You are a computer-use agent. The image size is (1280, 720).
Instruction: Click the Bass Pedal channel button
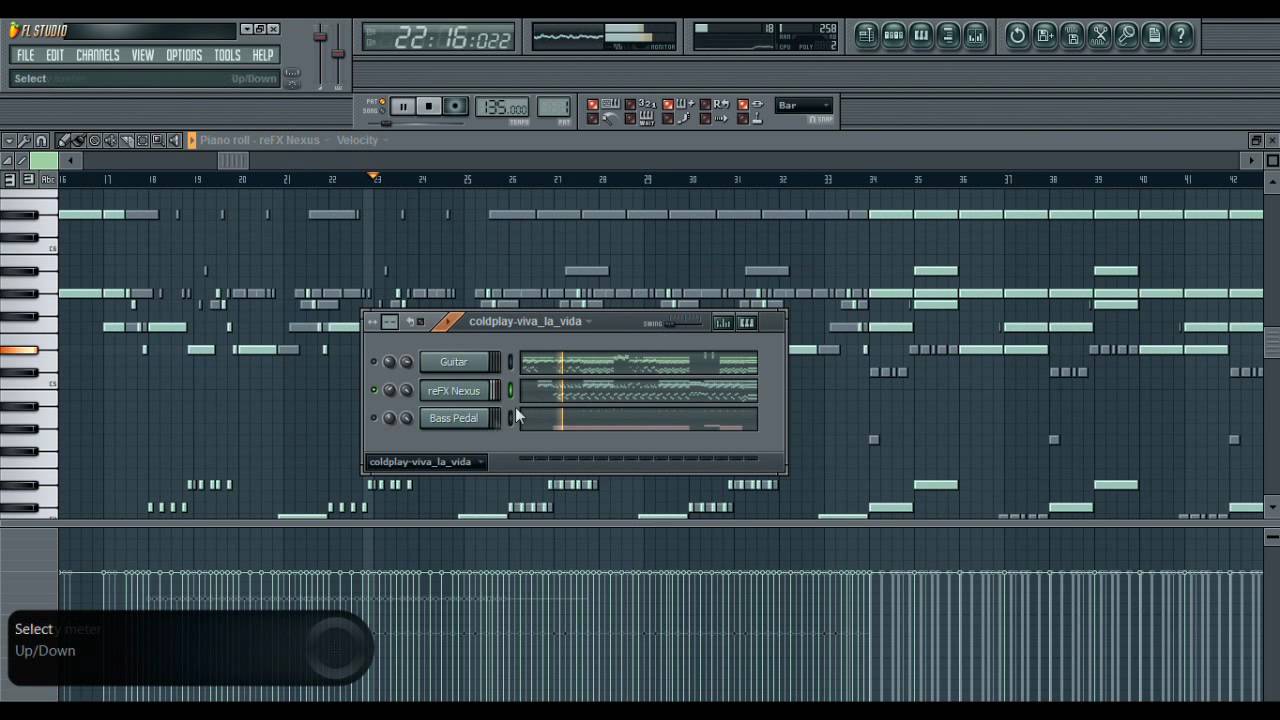click(454, 418)
